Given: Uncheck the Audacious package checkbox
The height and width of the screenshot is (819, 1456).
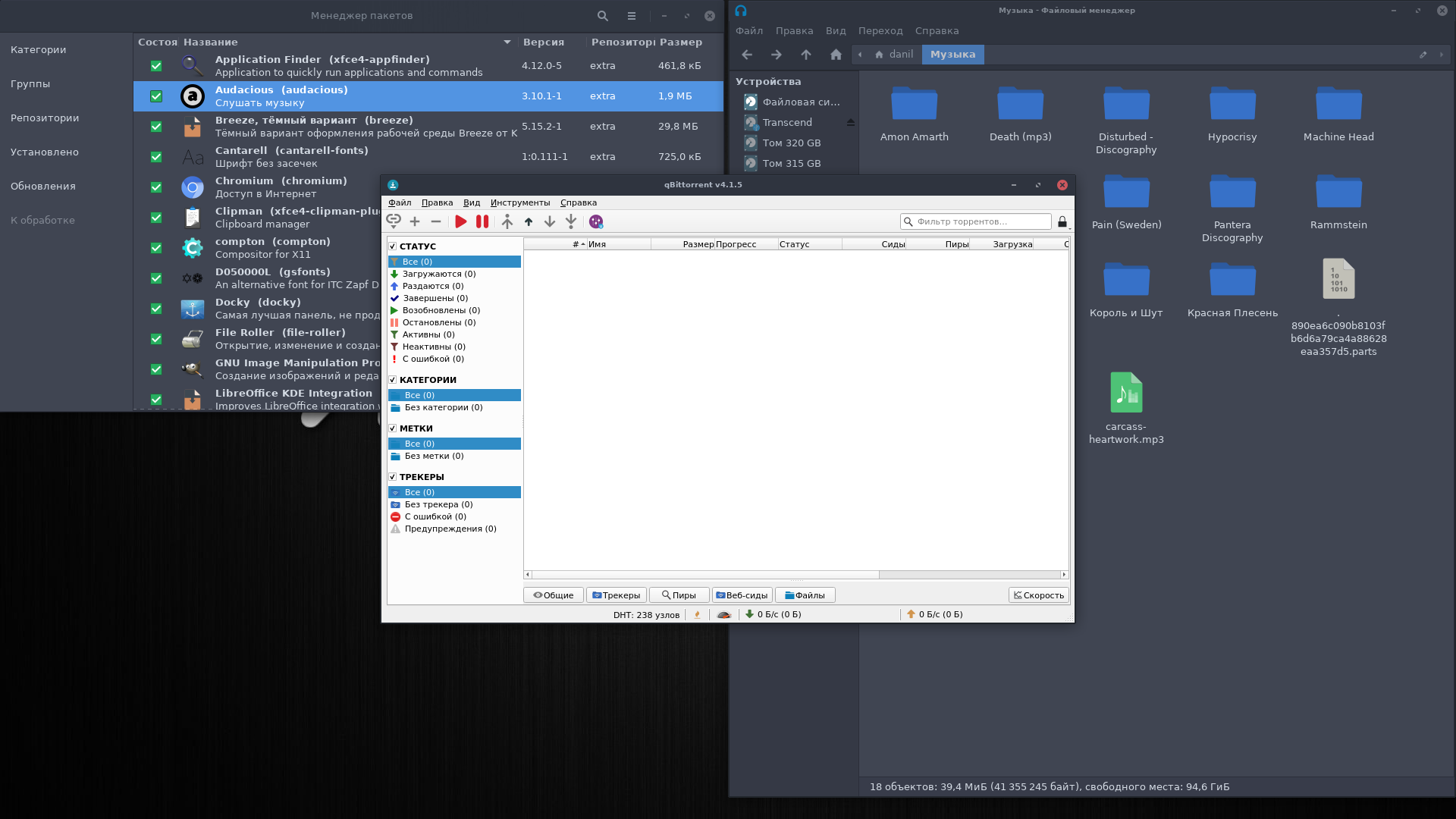Looking at the screenshot, I should coord(156,96).
